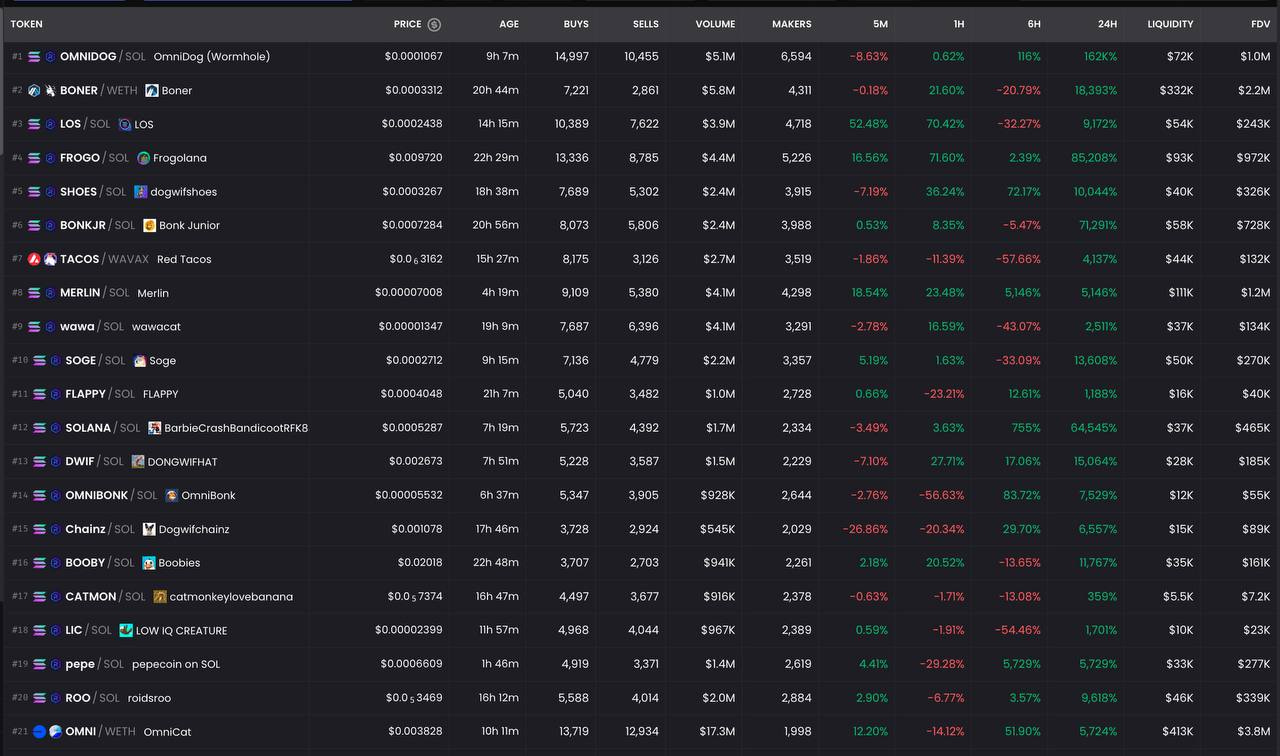Sort by the PRICE column header
Screen dimensions: 1280x756
[407, 24]
